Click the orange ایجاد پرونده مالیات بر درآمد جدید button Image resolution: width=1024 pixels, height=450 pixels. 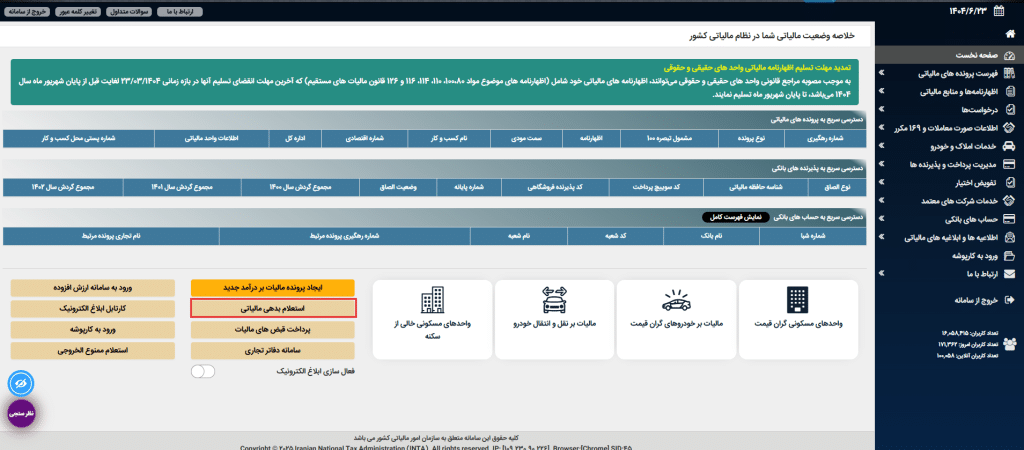pos(273,288)
